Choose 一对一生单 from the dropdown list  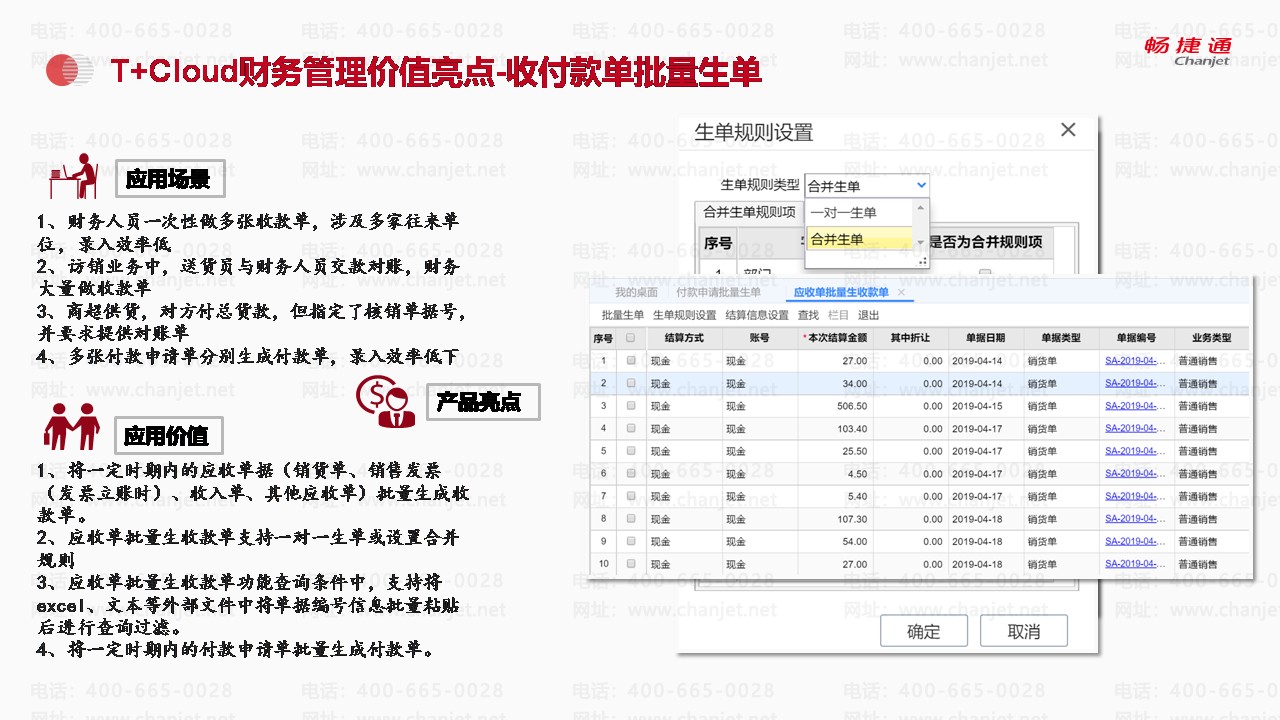point(843,212)
